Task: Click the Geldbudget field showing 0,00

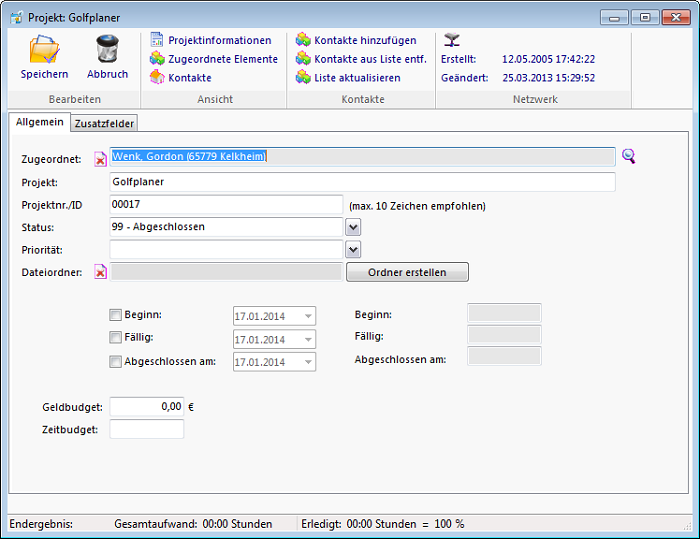Action: click(x=147, y=407)
